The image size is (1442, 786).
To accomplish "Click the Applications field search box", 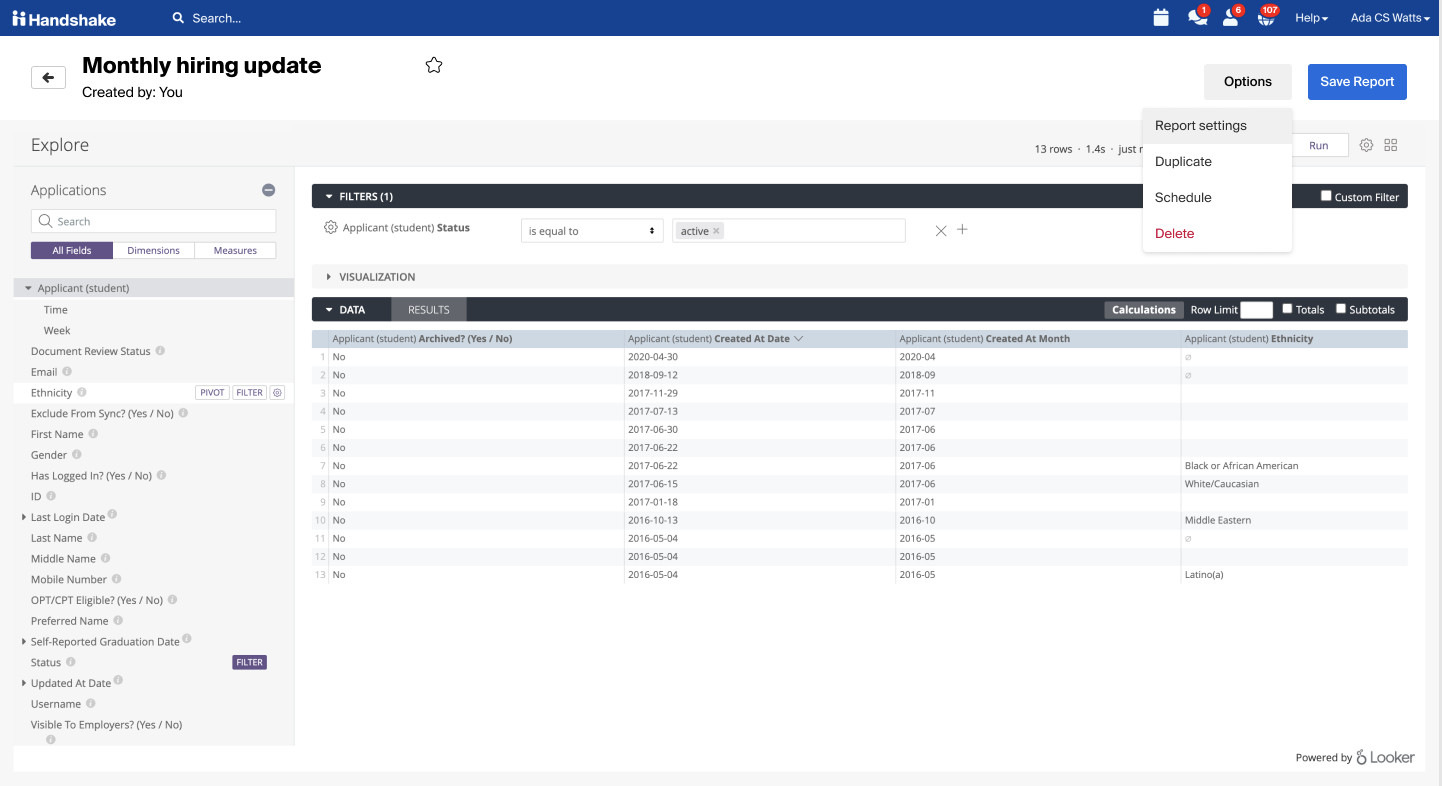I will coord(153,222).
